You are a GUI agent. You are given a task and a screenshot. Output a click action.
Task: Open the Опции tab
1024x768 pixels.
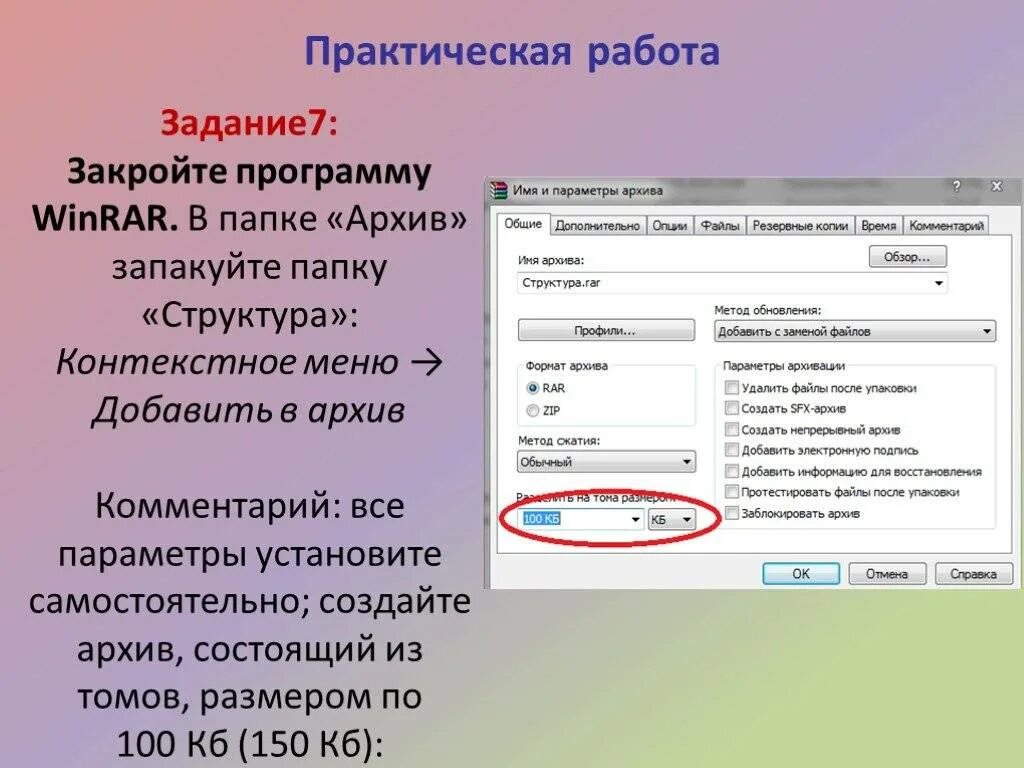[669, 226]
